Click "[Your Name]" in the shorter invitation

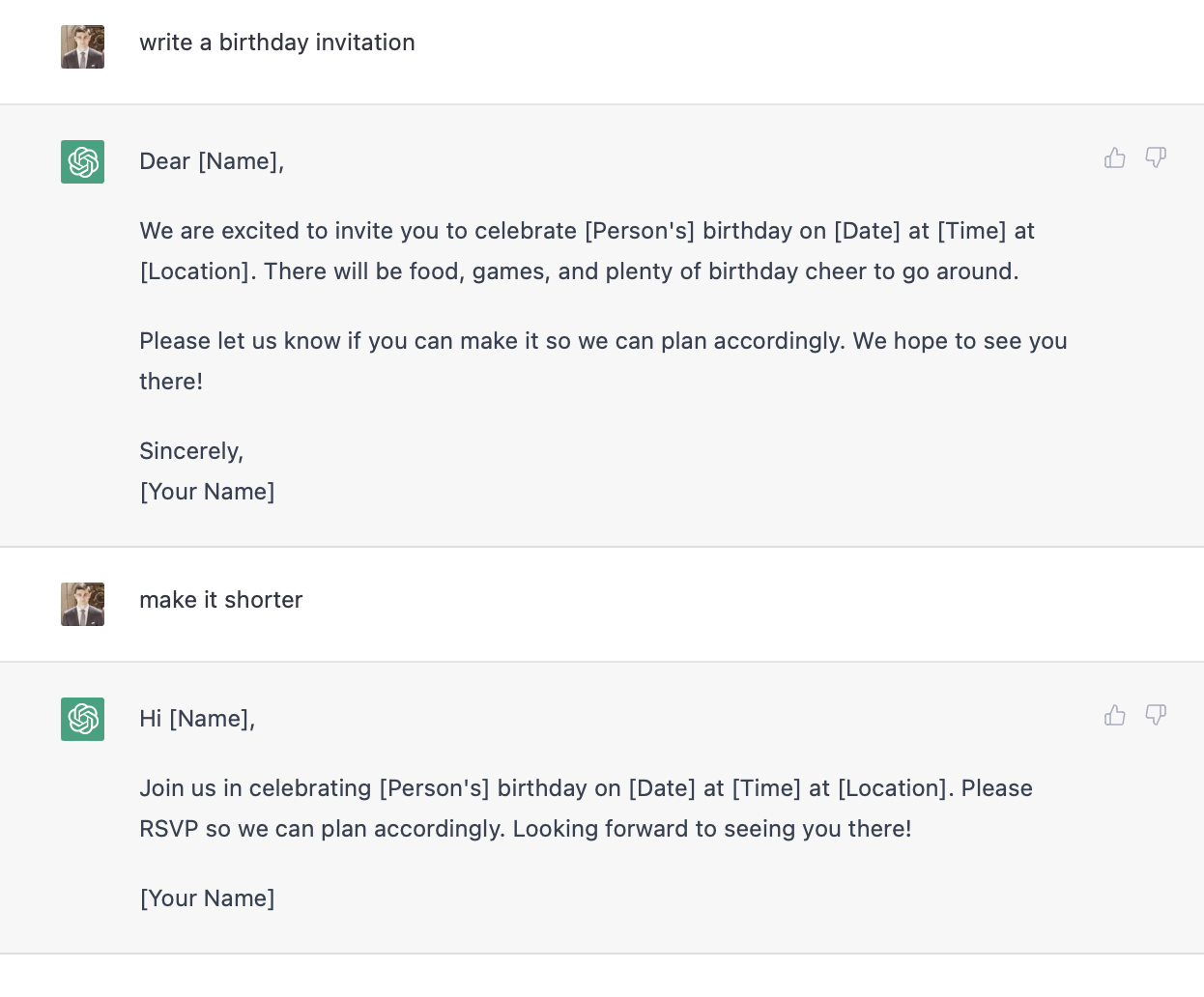coord(208,898)
